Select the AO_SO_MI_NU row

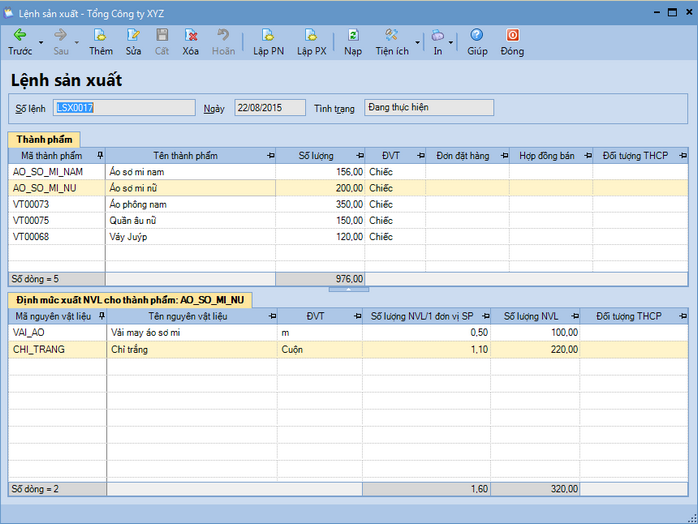(x=348, y=188)
